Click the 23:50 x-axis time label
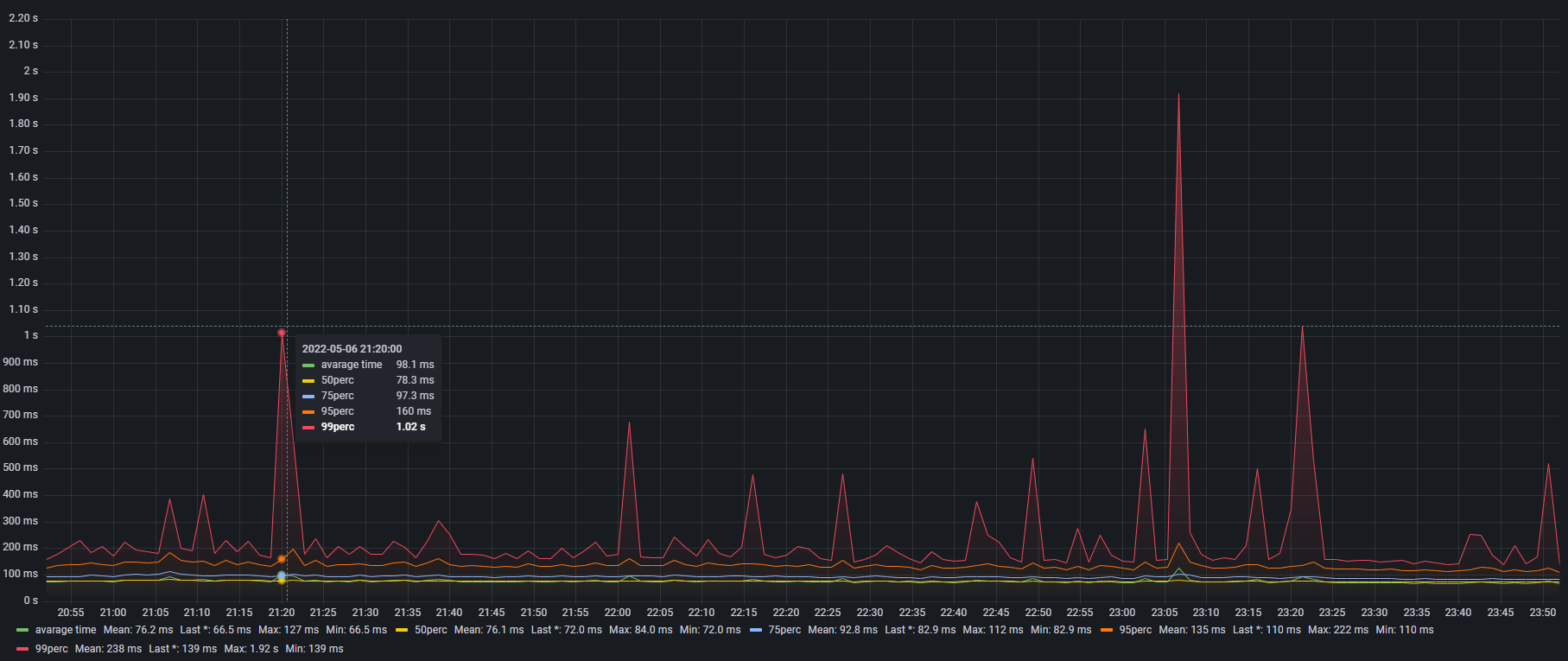The height and width of the screenshot is (661, 1568). click(1543, 613)
